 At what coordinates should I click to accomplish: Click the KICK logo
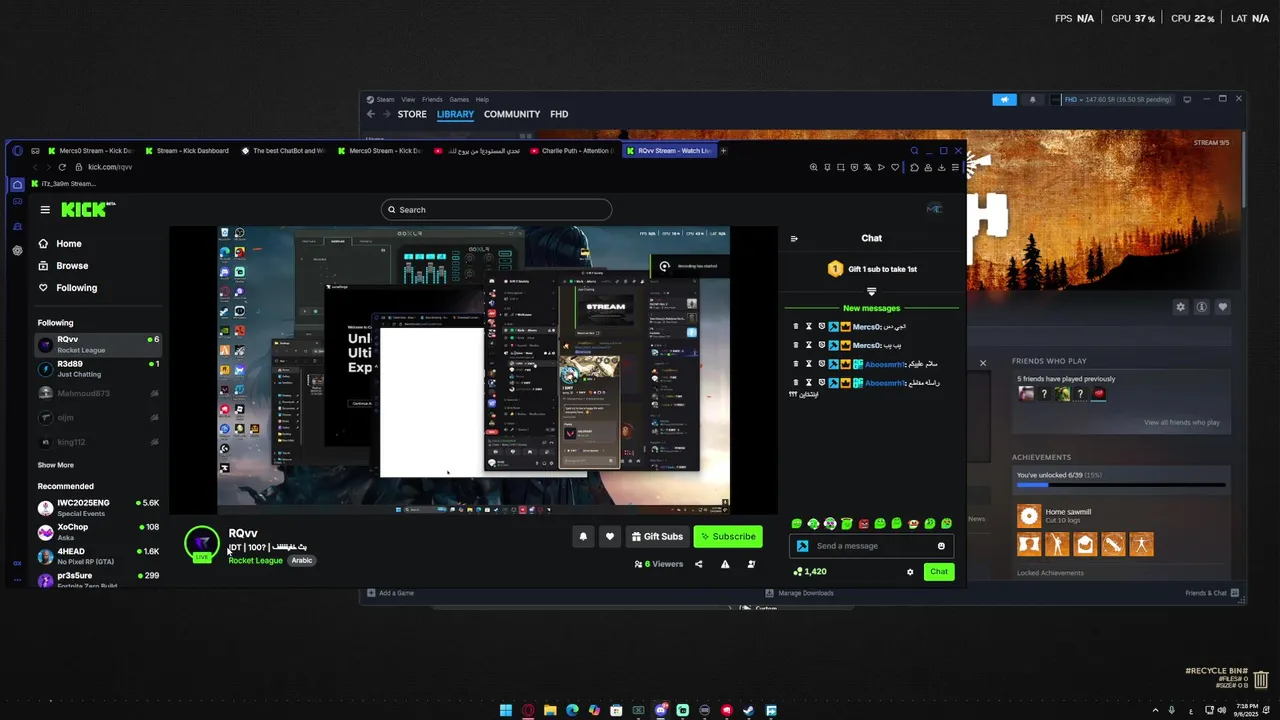[86, 209]
